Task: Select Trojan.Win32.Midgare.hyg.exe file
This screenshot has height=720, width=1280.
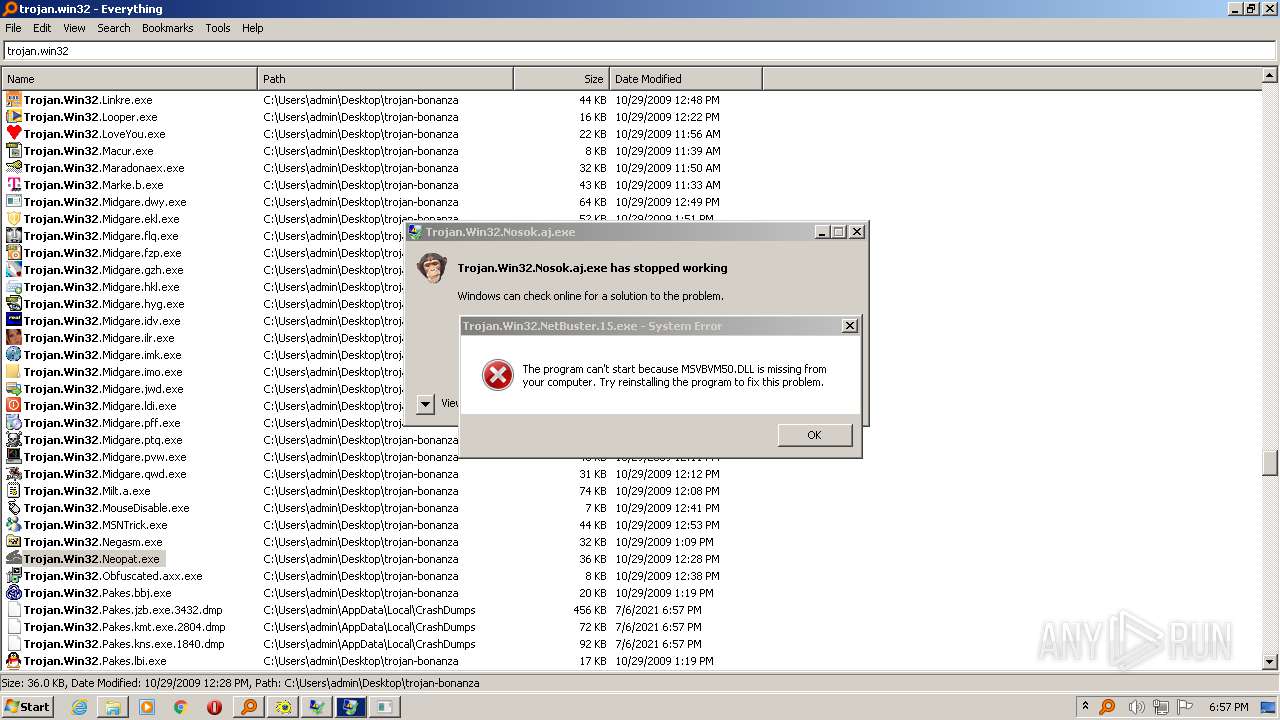Action: coord(104,304)
